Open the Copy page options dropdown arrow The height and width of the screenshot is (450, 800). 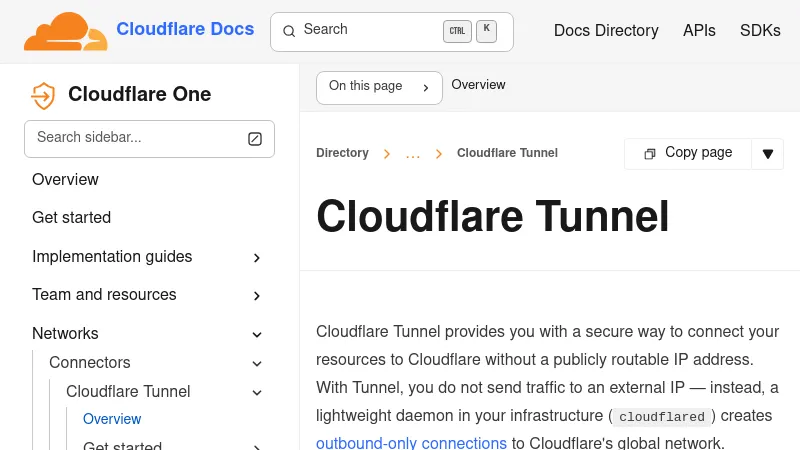[x=768, y=154]
